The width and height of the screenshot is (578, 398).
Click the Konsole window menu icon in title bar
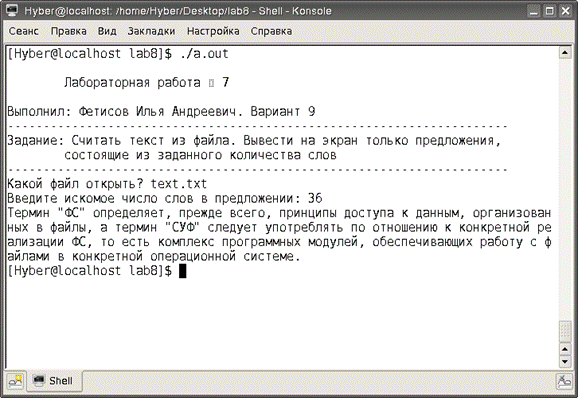click(x=12, y=10)
